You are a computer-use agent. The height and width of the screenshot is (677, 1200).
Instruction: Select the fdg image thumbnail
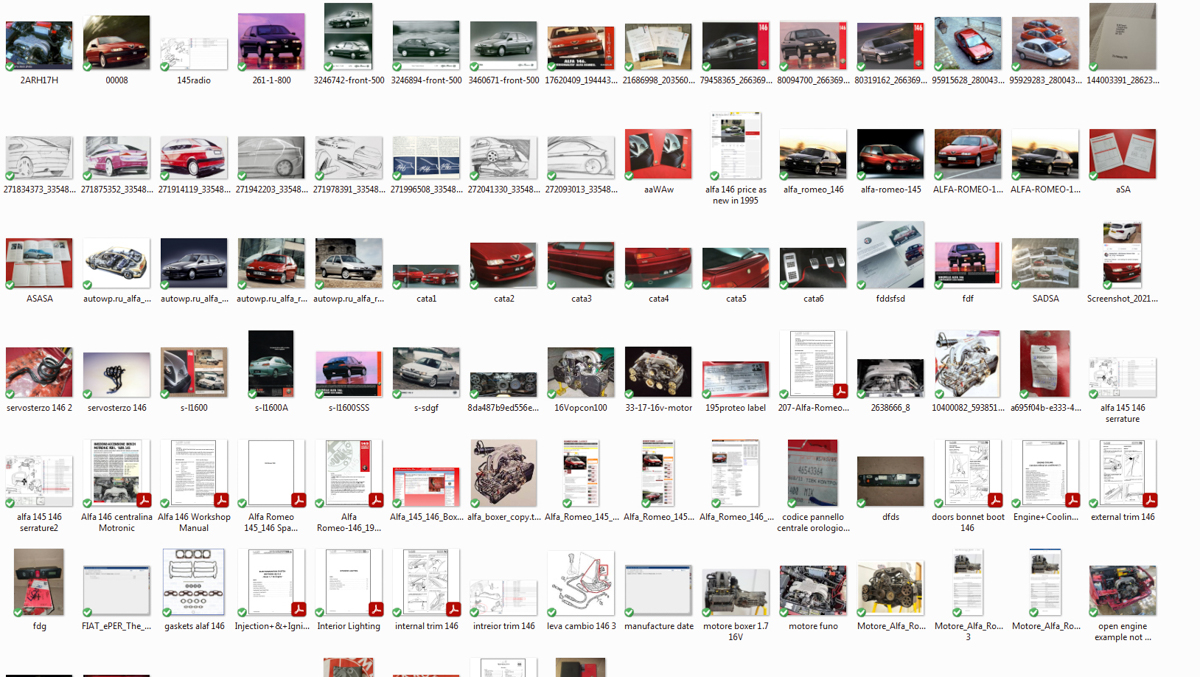coord(39,583)
